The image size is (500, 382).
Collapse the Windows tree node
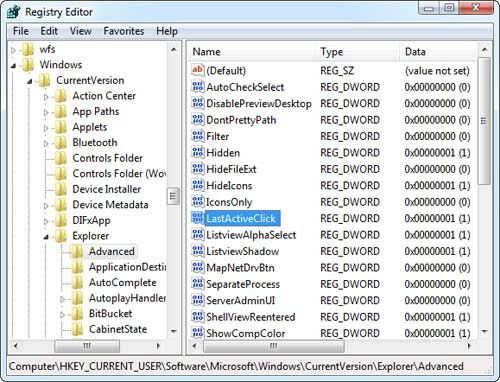click(13, 66)
